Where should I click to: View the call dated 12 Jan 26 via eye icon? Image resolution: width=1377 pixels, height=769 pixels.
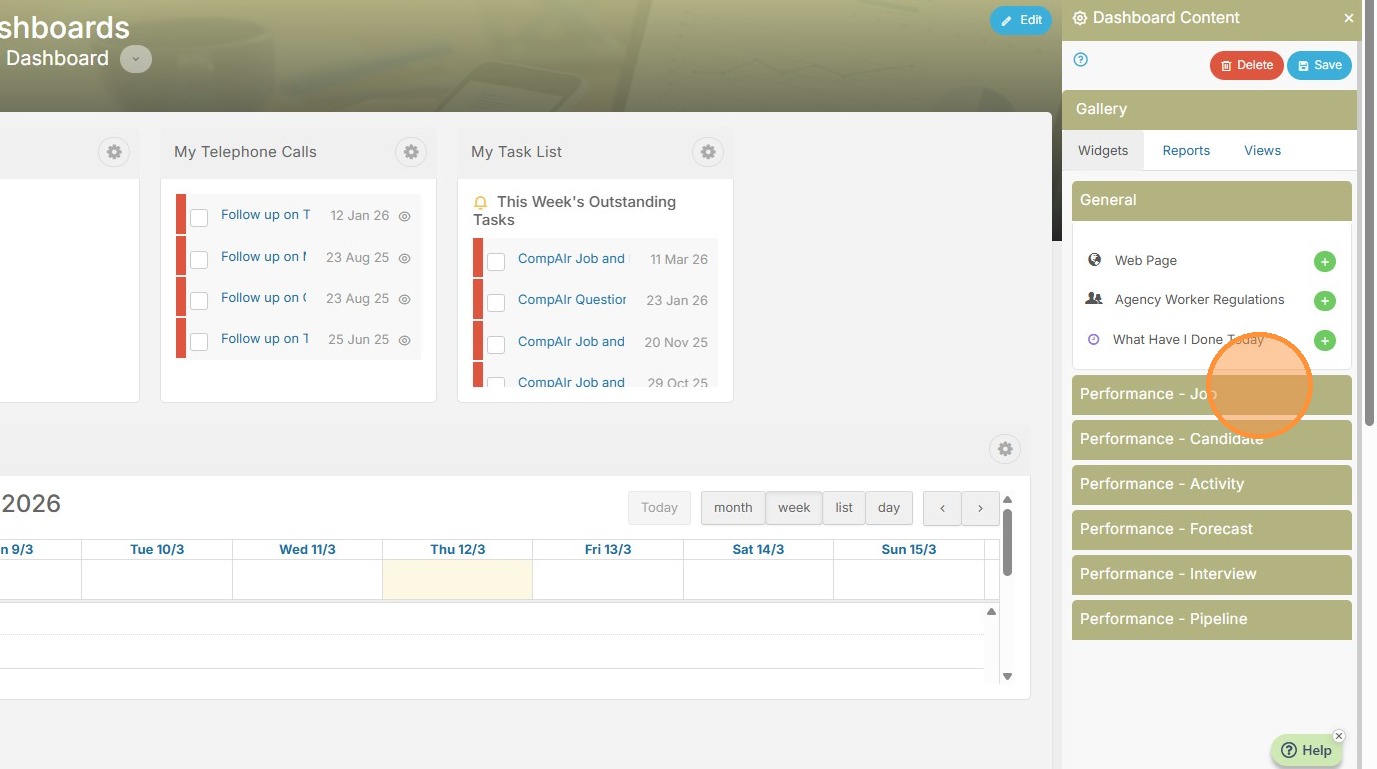405,216
